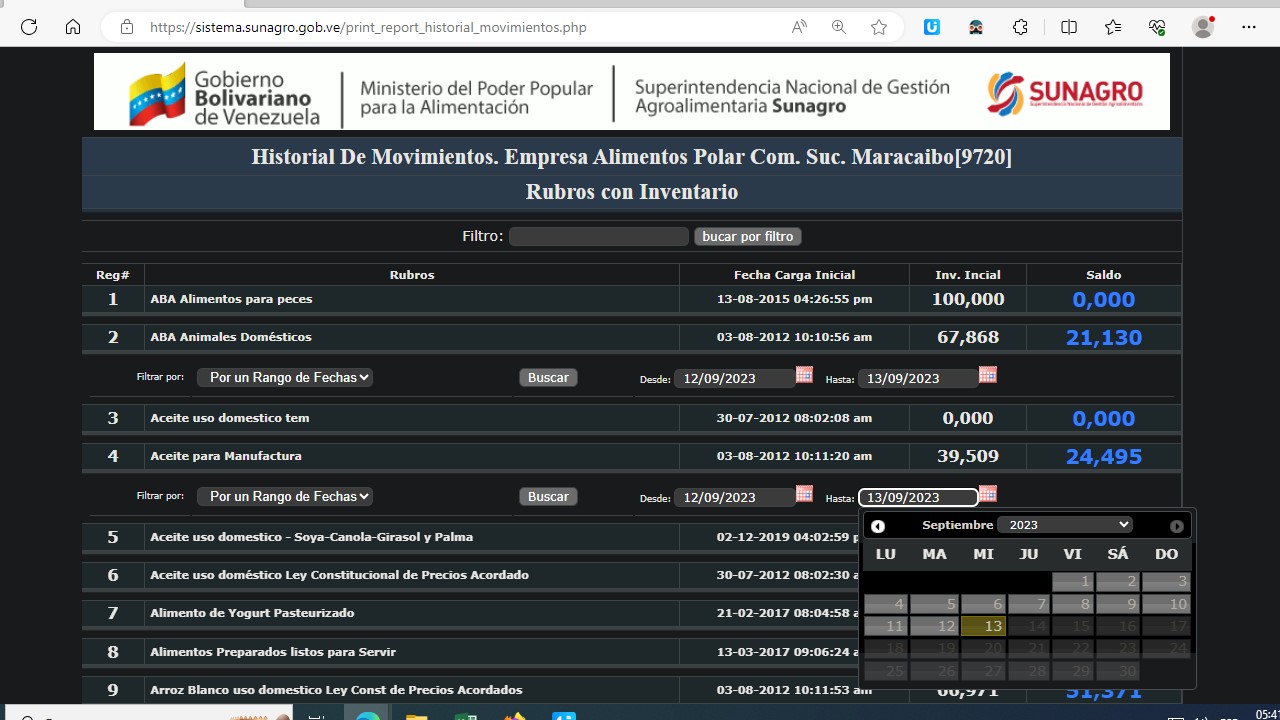
Task: Click 'Alimentos Preparados listos para Servir' row
Action: [273, 652]
